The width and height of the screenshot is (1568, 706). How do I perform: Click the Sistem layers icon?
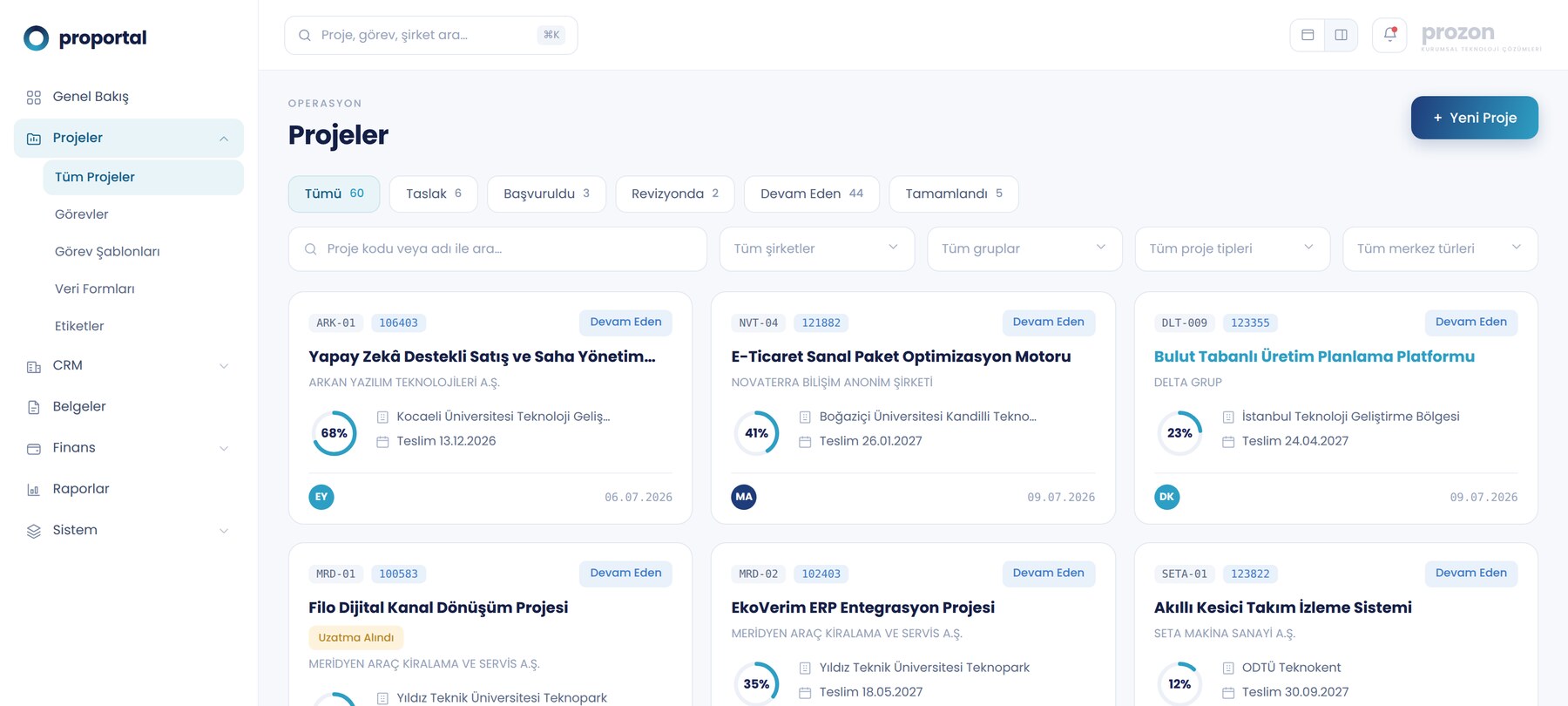34,531
